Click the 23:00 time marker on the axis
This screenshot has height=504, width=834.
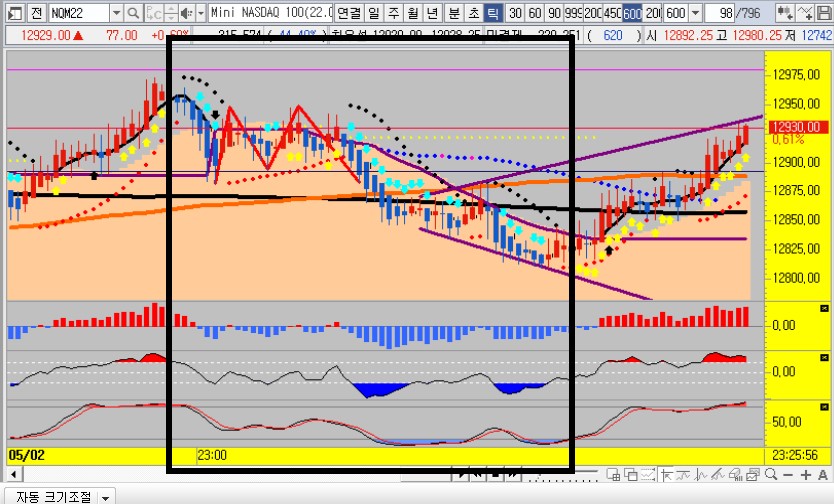(212, 455)
